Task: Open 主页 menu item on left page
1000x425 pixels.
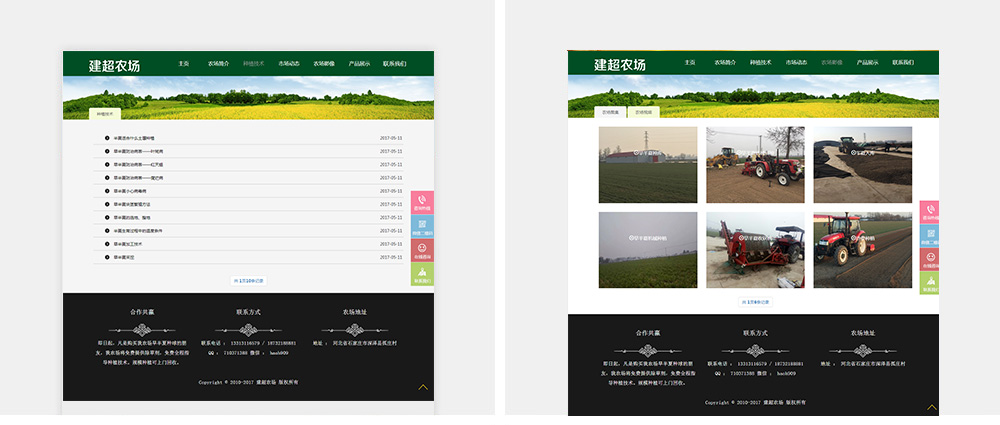Action: click(x=184, y=63)
